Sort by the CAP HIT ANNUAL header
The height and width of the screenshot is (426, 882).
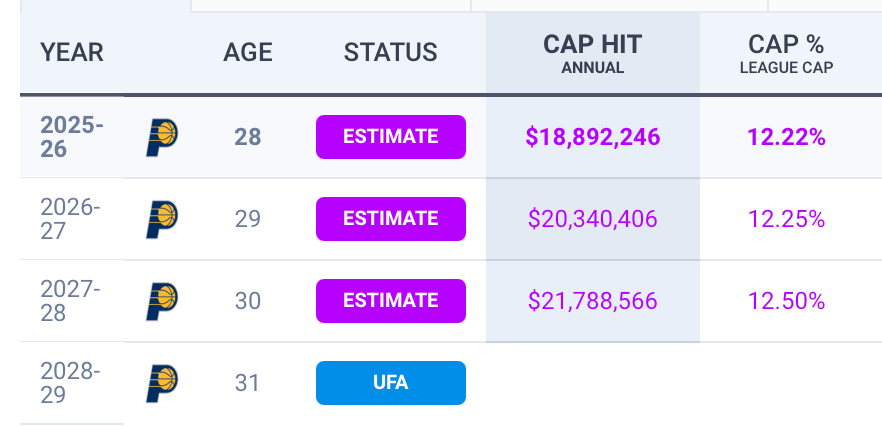pyautogui.click(x=592, y=53)
